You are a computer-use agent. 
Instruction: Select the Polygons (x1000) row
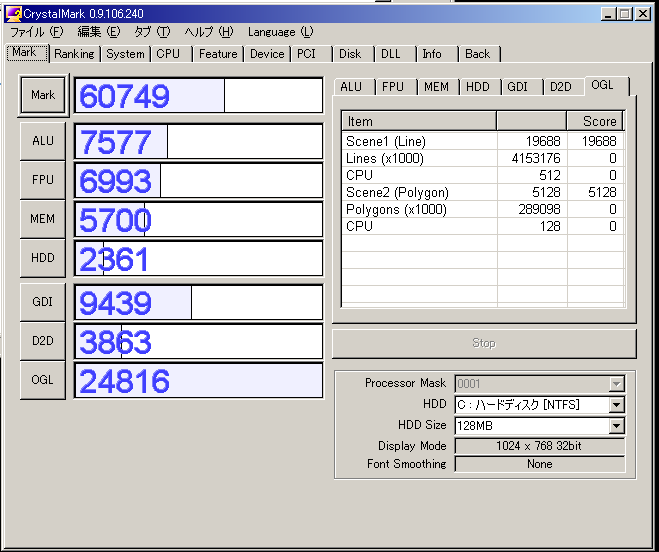pyautogui.click(x=483, y=209)
